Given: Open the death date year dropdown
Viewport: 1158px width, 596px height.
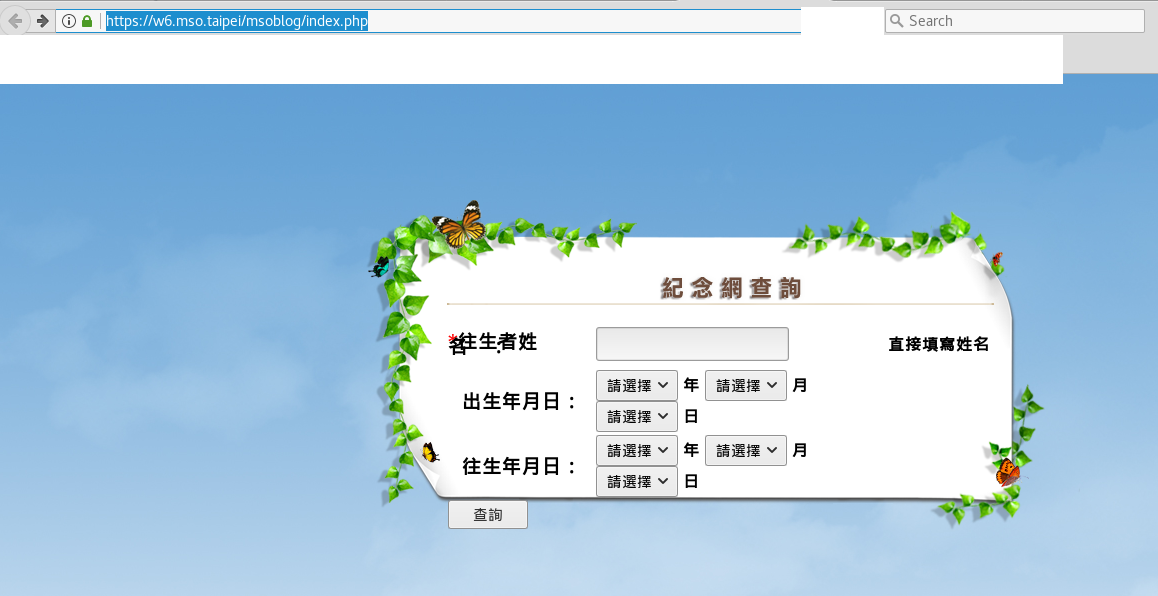Looking at the screenshot, I should tap(637, 451).
